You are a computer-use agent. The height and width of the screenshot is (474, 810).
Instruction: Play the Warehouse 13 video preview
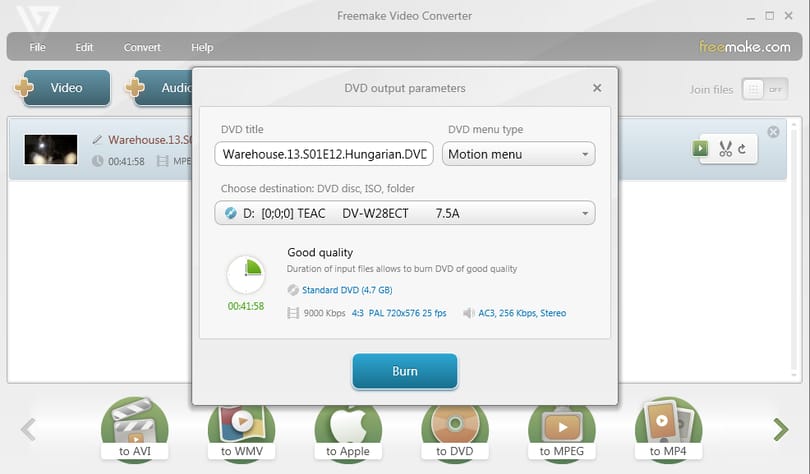click(700, 149)
